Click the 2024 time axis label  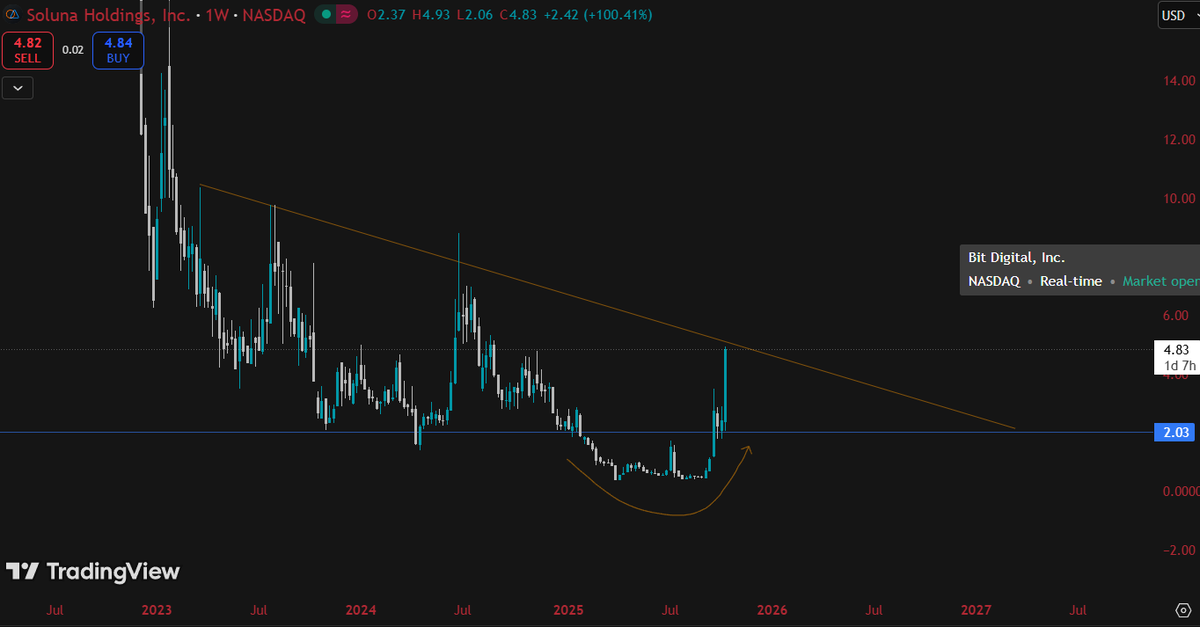(x=361, y=609)
